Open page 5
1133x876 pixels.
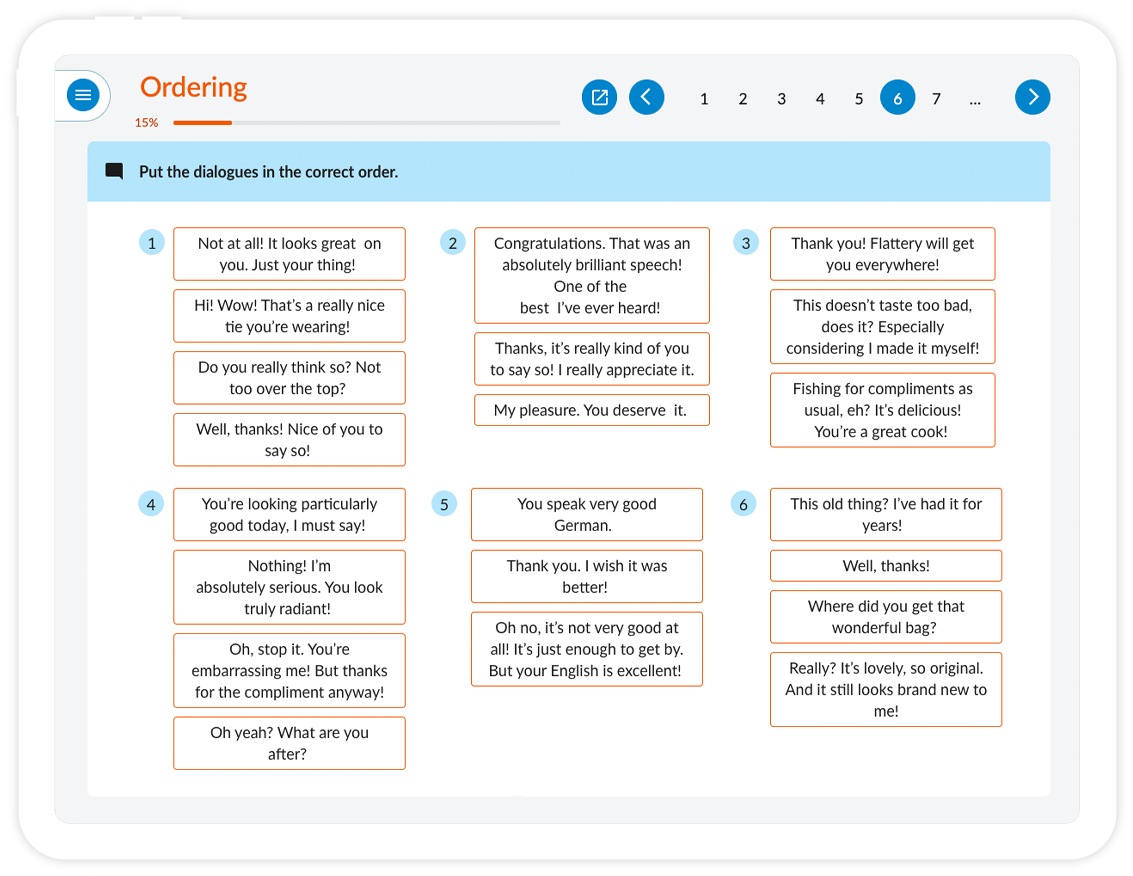(x=858, y=99)
